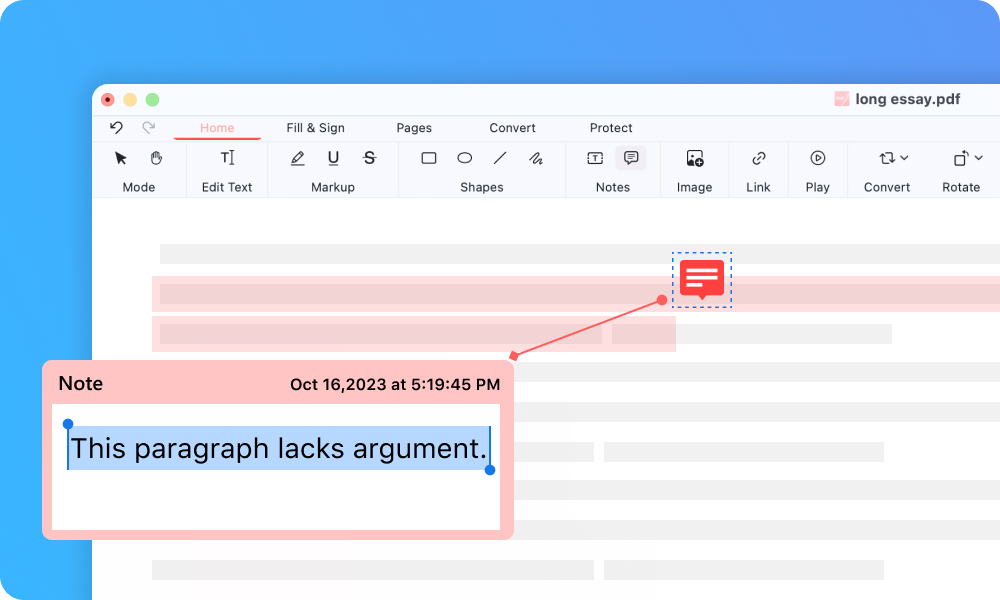The height and width of the screenshot is (600, 1000).
Task: Choose the ellipse shape tool
Action: tap(465, 158)
